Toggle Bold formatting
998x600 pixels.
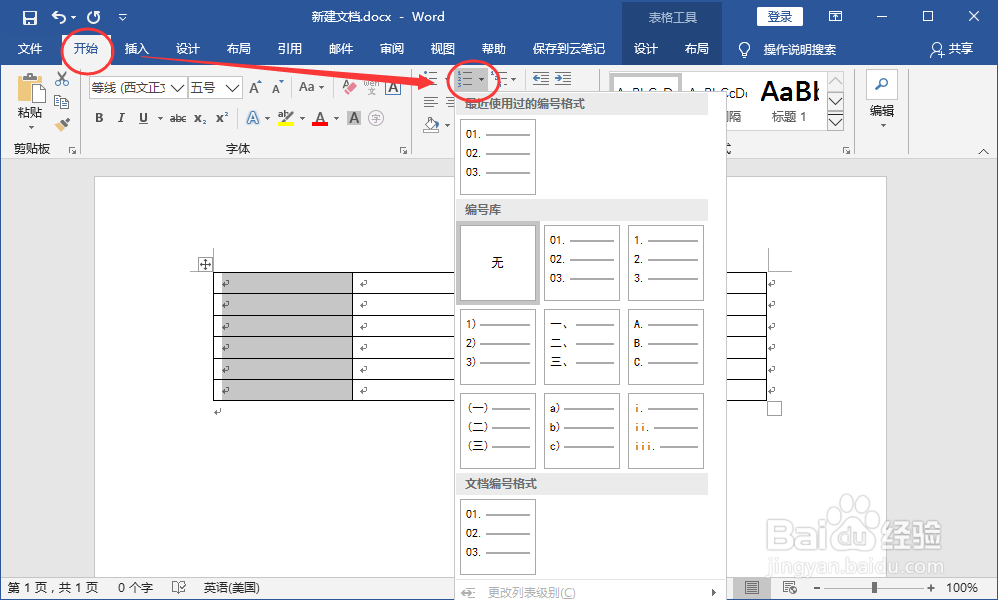point(99,118)
